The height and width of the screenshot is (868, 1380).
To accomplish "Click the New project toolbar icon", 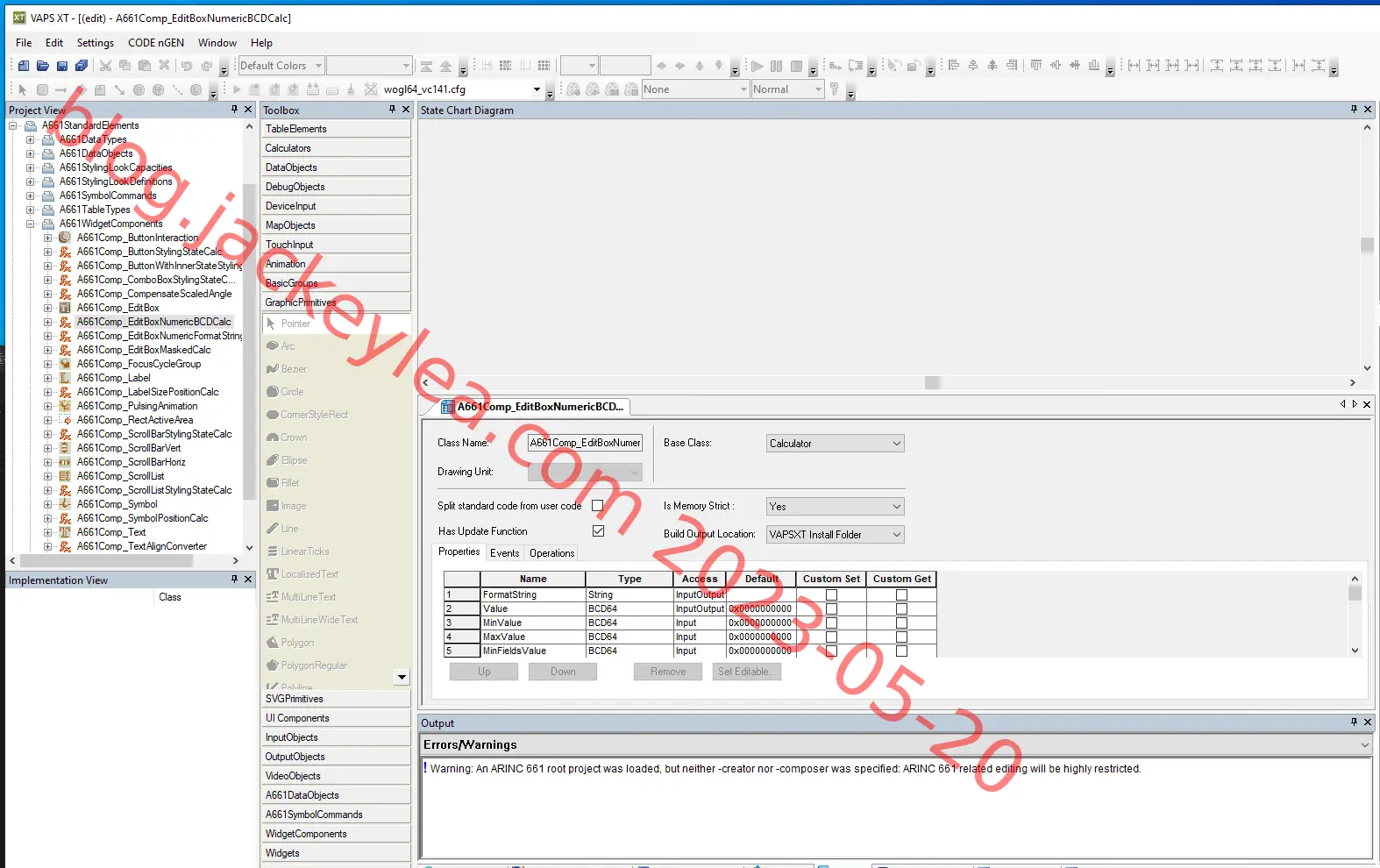I will tap(24, 66).
